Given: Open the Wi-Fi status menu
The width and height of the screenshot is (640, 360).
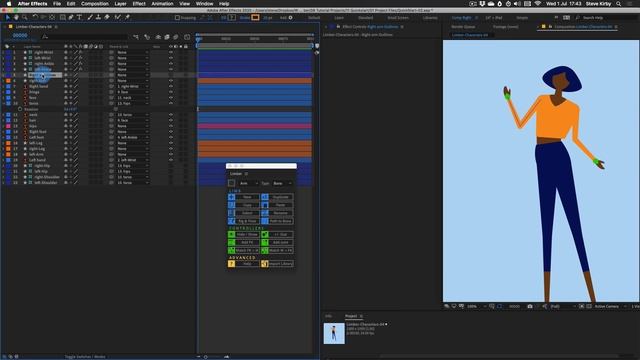Looking at the screenshot, I should (538, 4).
